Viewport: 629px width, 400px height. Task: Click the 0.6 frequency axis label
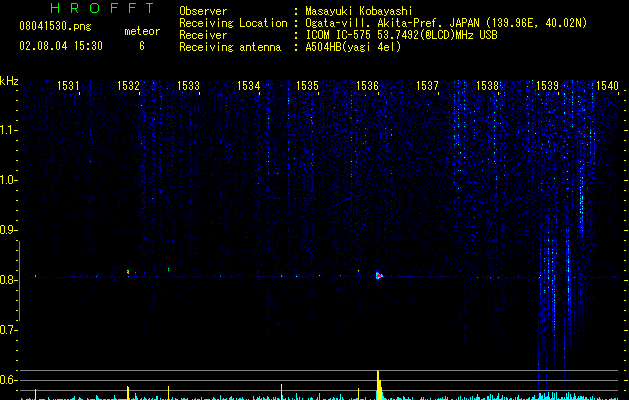click(x=8, y=380)
